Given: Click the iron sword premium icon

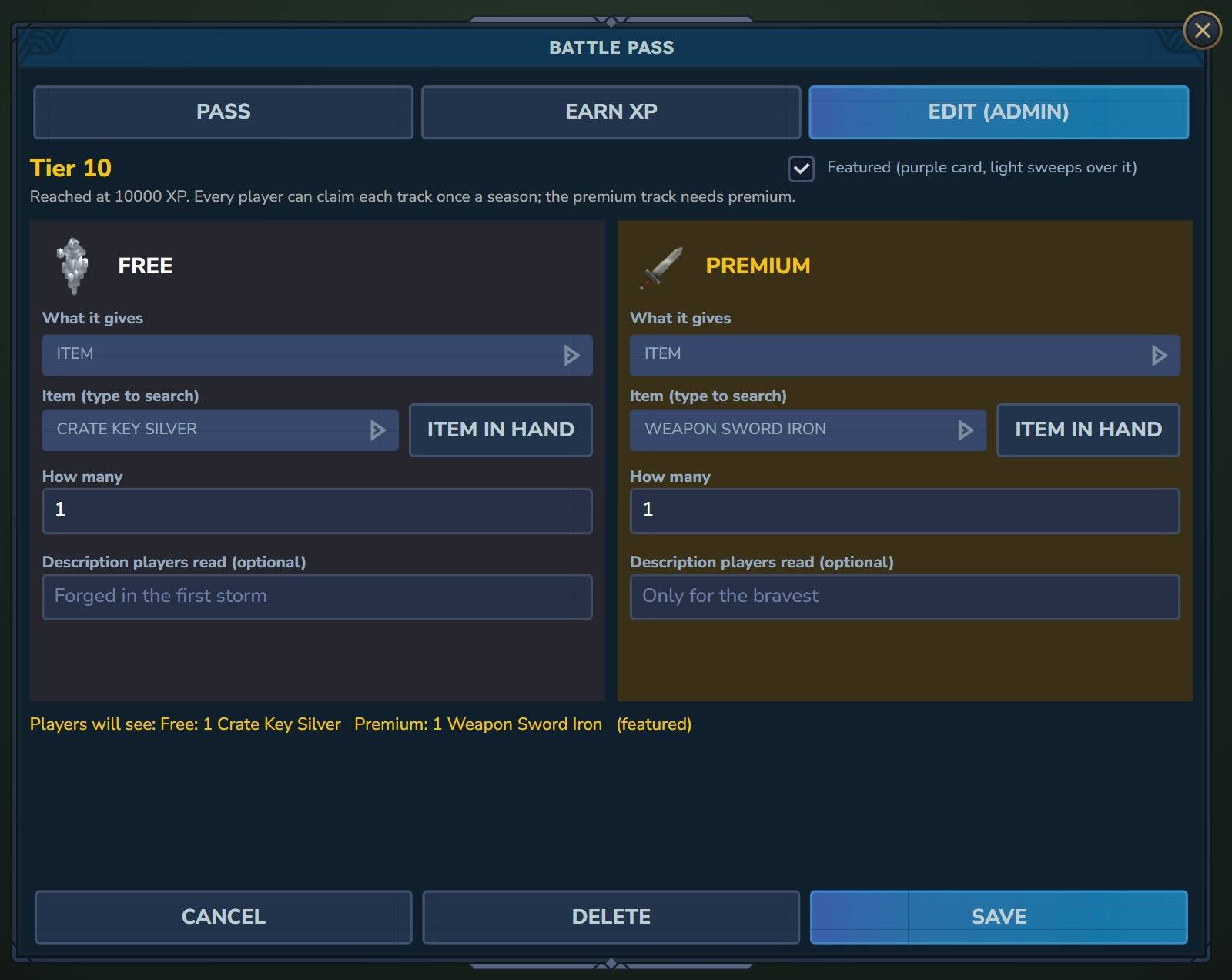Looking at the screenshot, I should tap(661, 267).
